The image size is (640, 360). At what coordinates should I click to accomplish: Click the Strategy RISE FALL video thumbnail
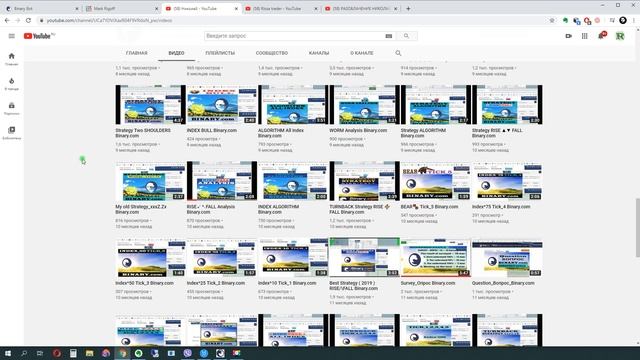(507, 104)
